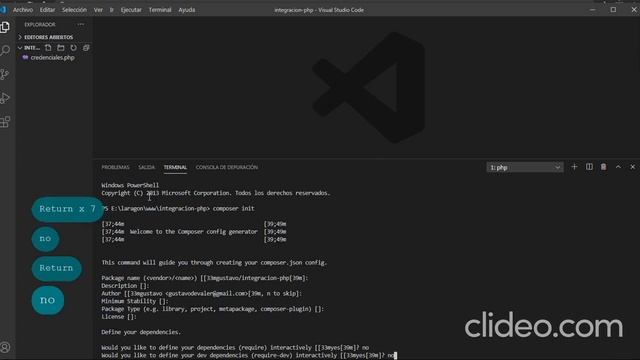Switch to the Problemas tab

(x=115, y=167)
